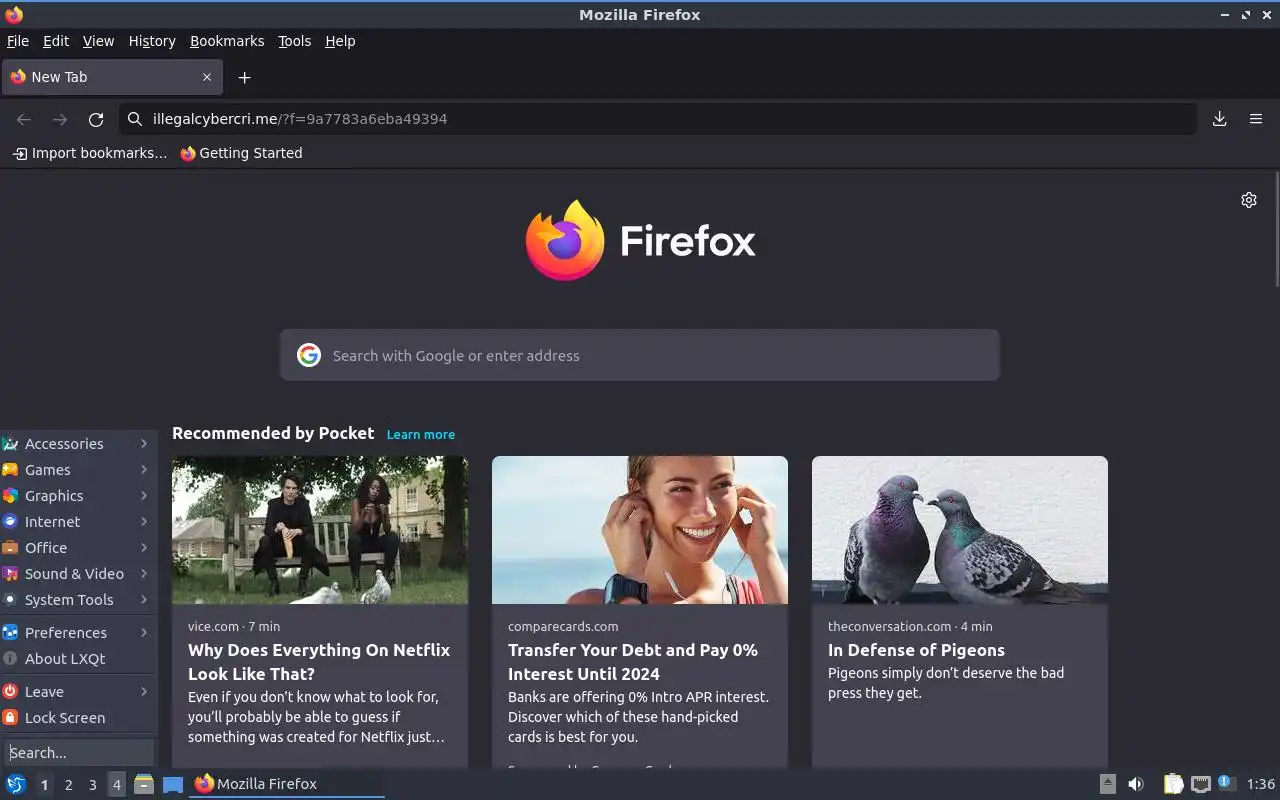
Task: Expand the Graphics submenu
Action: 78,496
